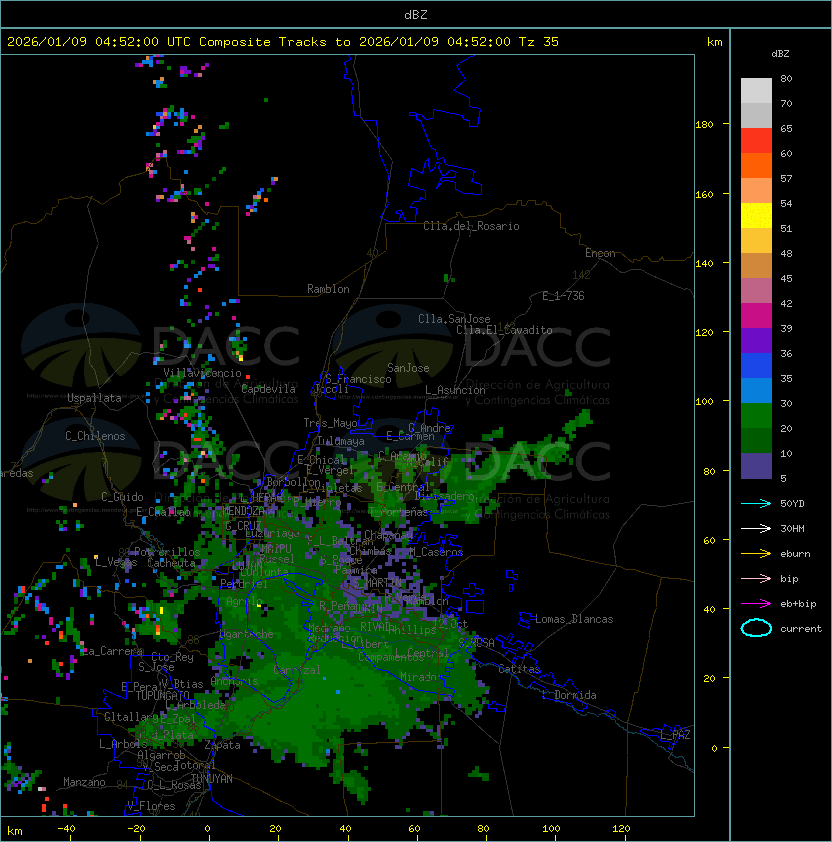The image size is (832, 842).
Task: Click the cyan 'current' ellipse icon
Action: point(756,628)
